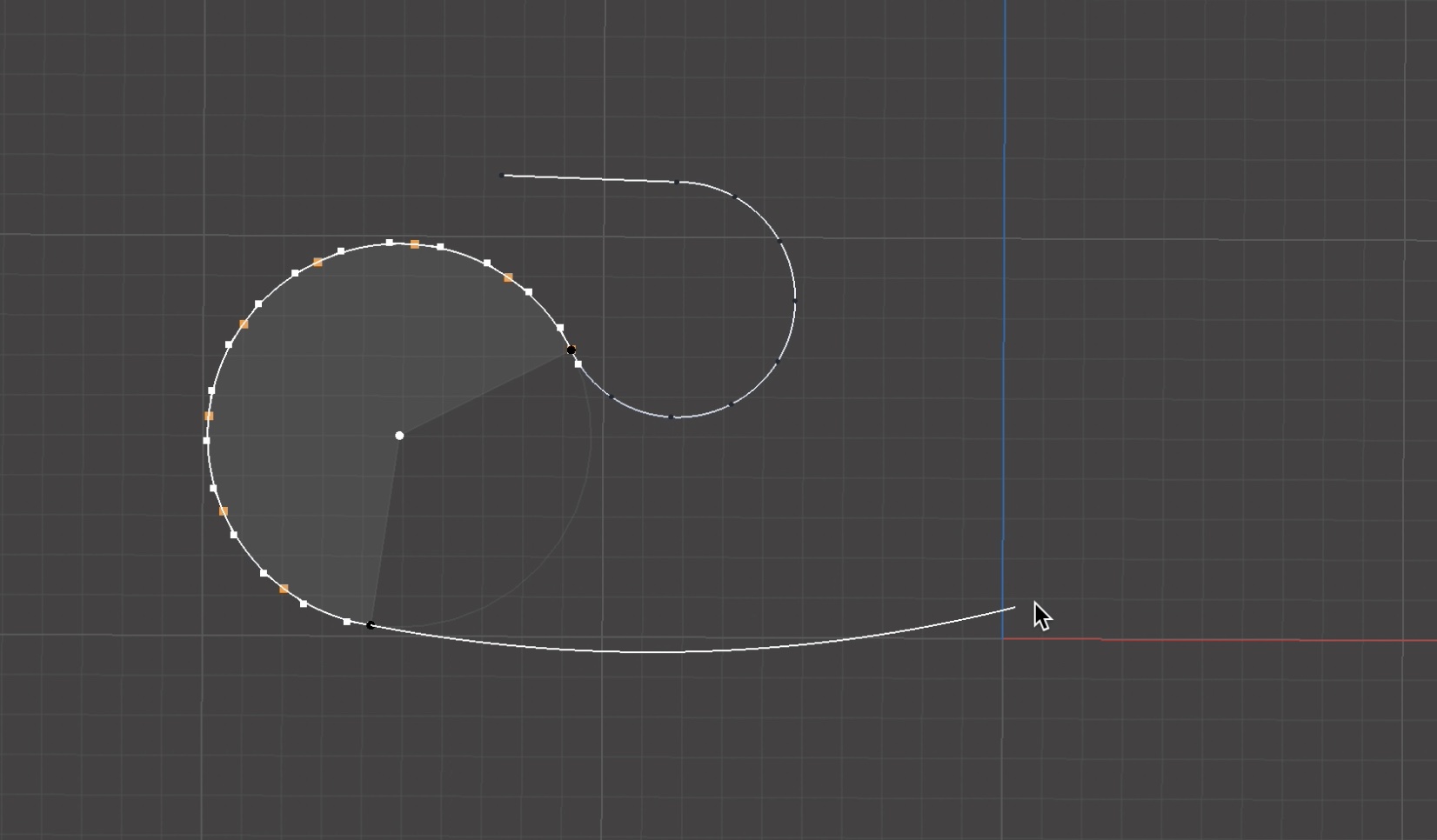The height and width of the screenshot is (840, 1437).
Task: Select the control point on spiral's rightmost bulge
Action: coord(793,301)
